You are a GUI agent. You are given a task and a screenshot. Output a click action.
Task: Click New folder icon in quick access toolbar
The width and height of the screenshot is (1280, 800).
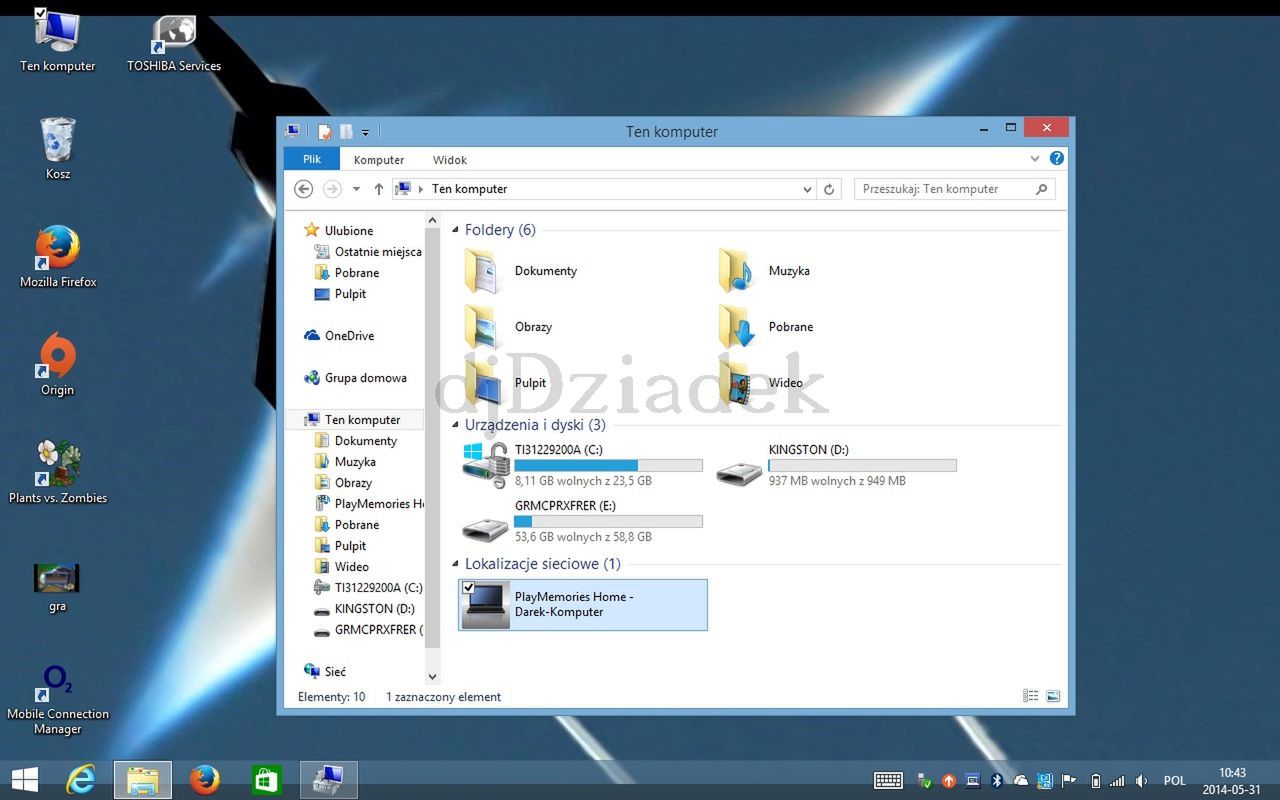click(346, 131)
